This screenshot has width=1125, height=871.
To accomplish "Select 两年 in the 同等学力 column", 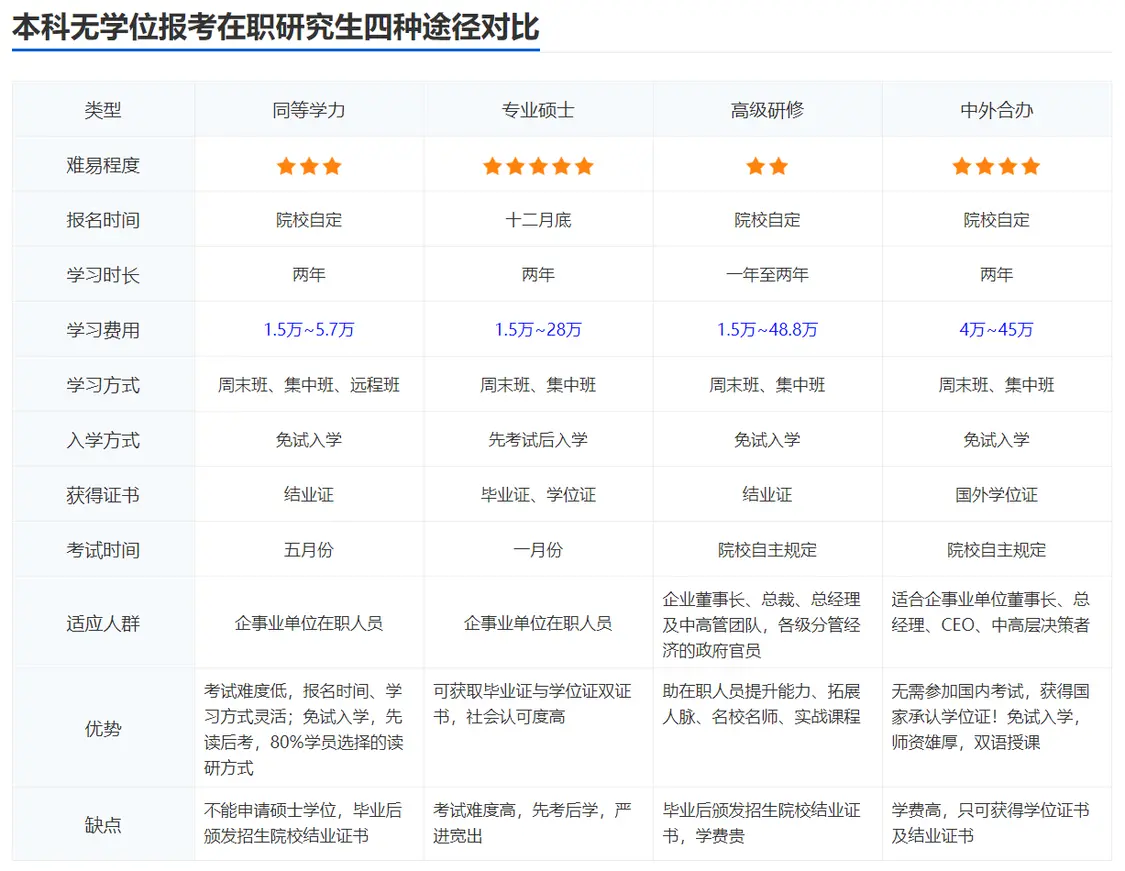I will click(309, 275).
